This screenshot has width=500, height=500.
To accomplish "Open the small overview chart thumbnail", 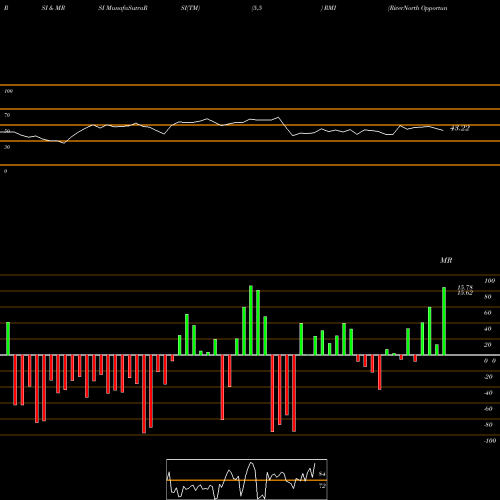I will 247,479.
